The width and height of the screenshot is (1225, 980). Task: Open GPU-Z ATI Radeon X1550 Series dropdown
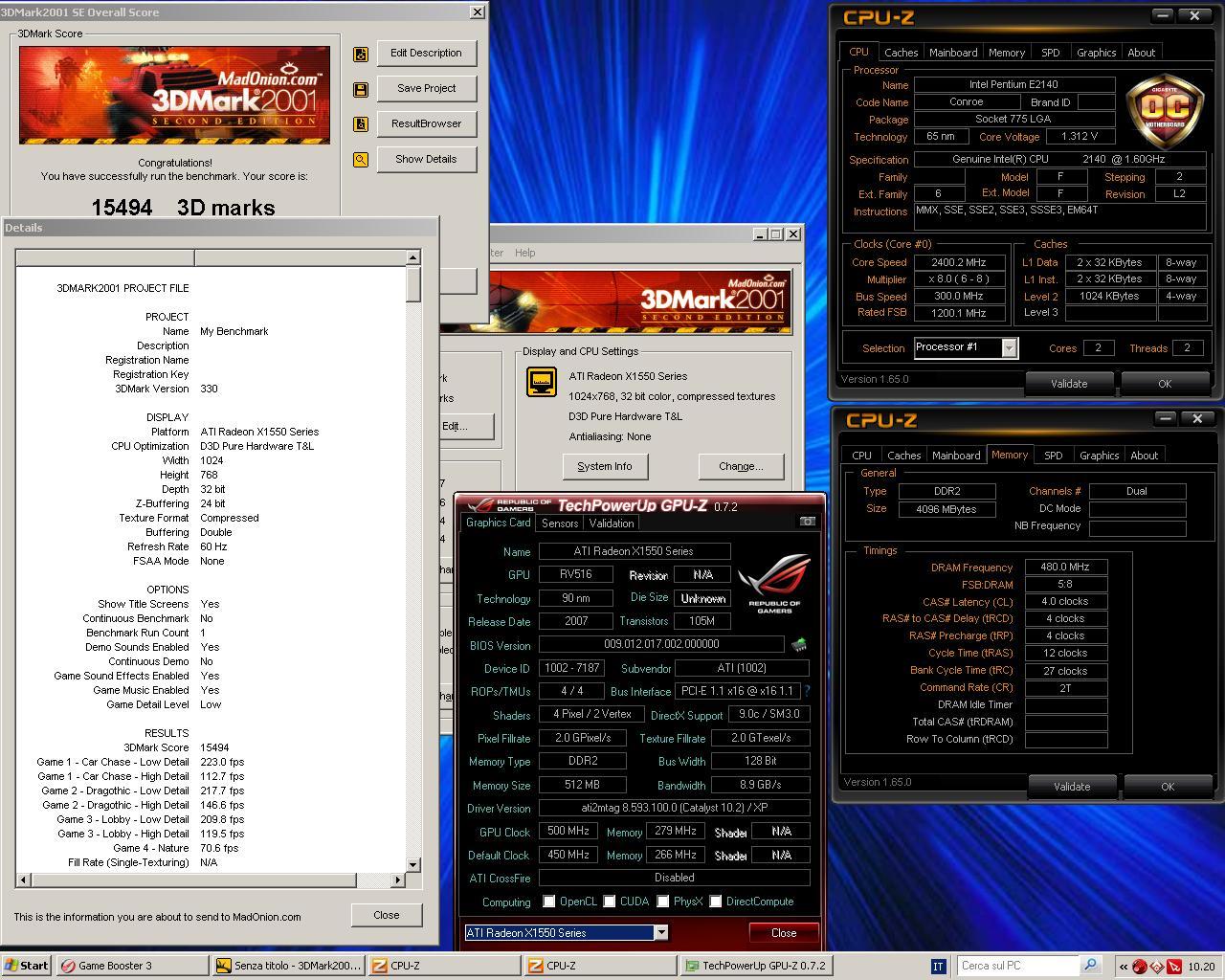(x=660, y=932)
